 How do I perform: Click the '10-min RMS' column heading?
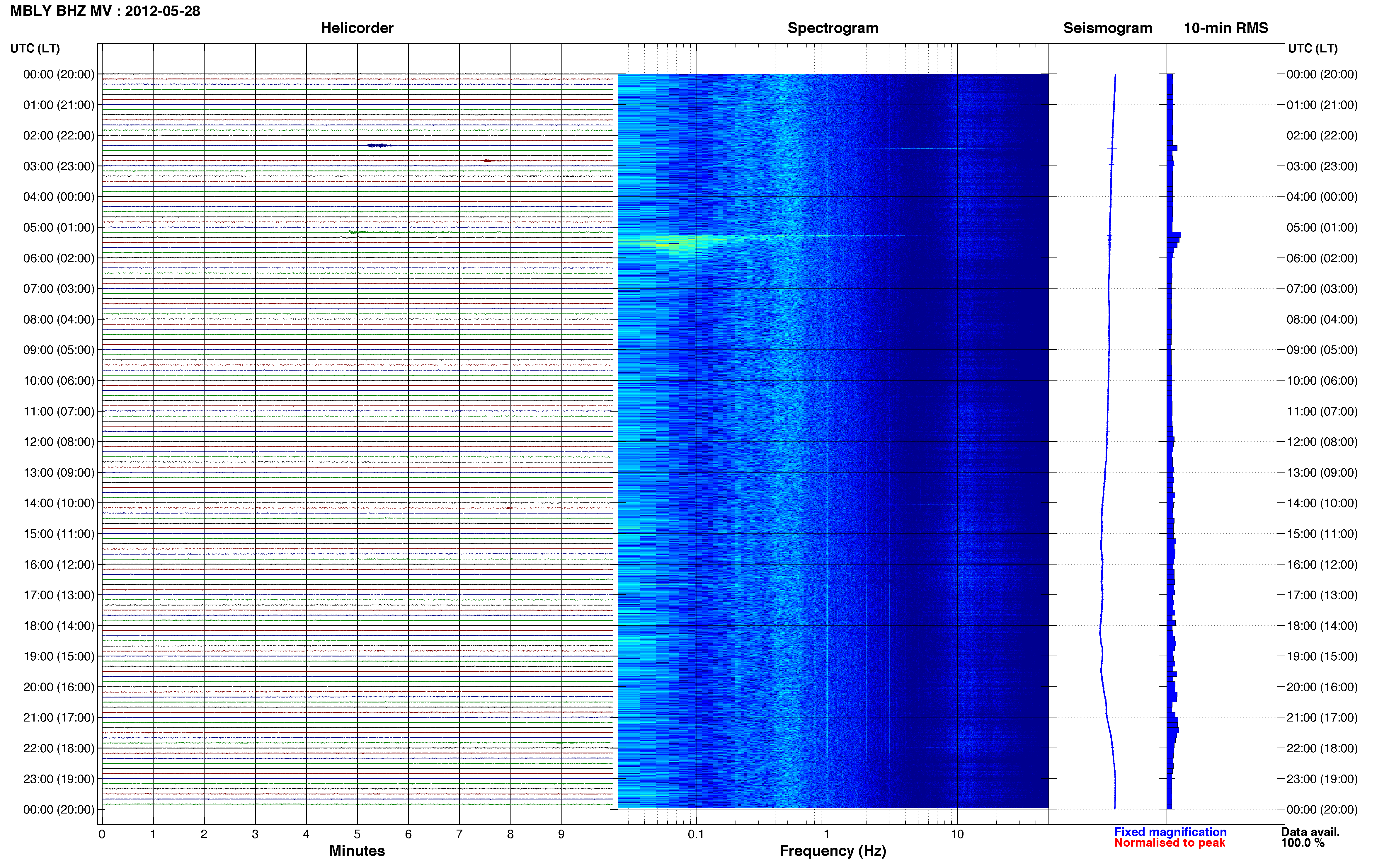(1225, 28)
